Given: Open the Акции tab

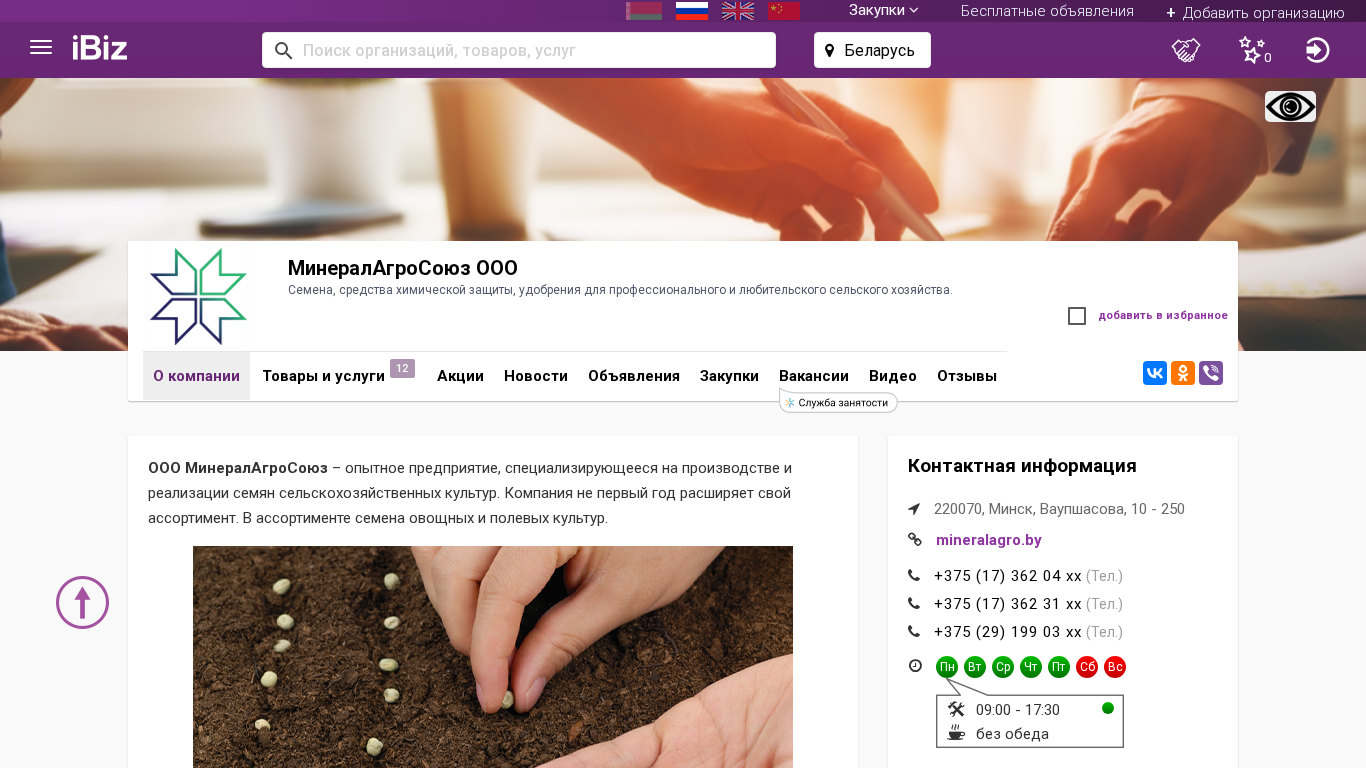Looking at the screenshot, I should pos(460,376).
